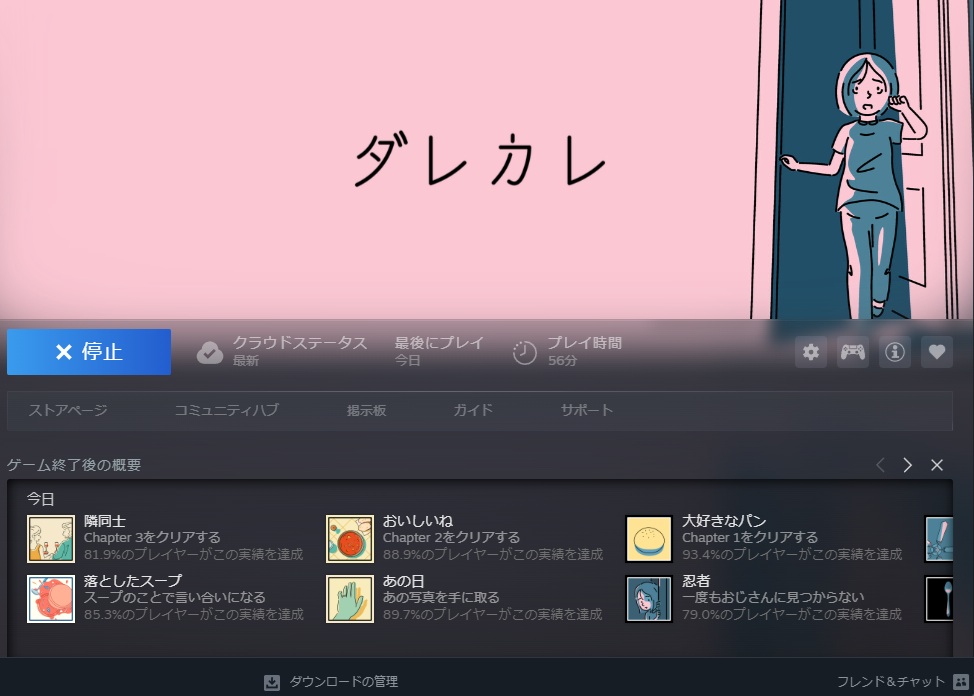Click the cloud status icon
The height and width of the screenshot is (696, 974).
(210, 352)
